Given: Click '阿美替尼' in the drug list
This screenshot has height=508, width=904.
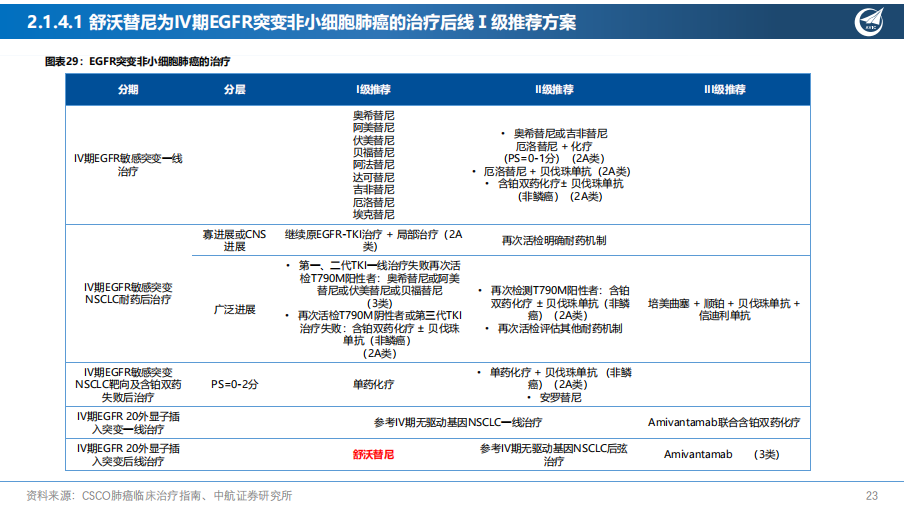Looking at the screenshot, I should [374, 127].
